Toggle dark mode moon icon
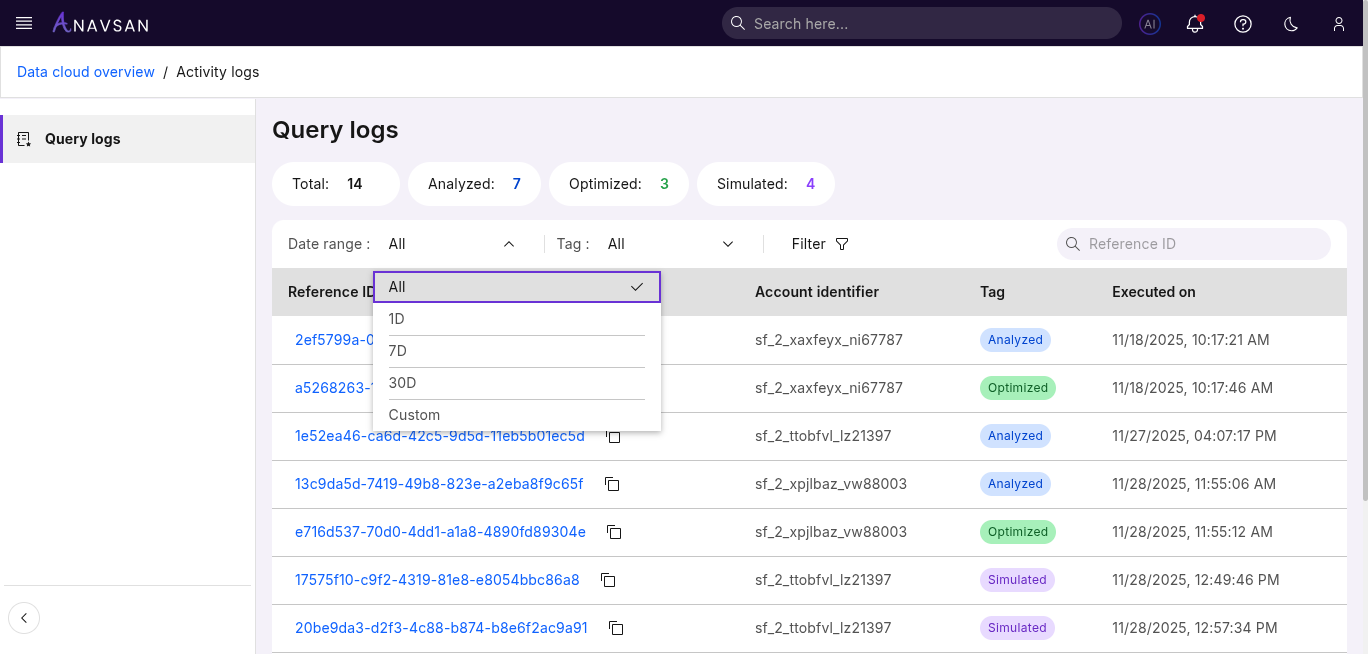 (1291, 24)
